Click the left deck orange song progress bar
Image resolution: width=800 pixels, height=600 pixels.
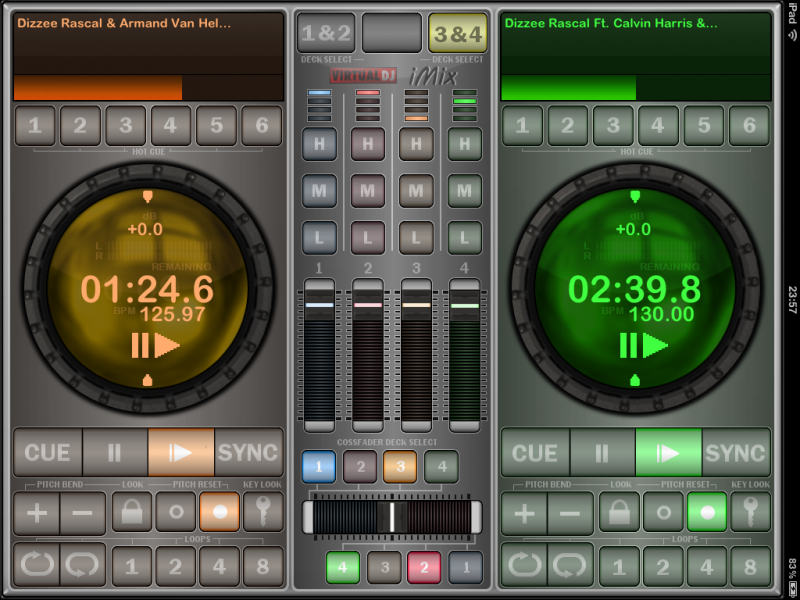pos(148,88)
